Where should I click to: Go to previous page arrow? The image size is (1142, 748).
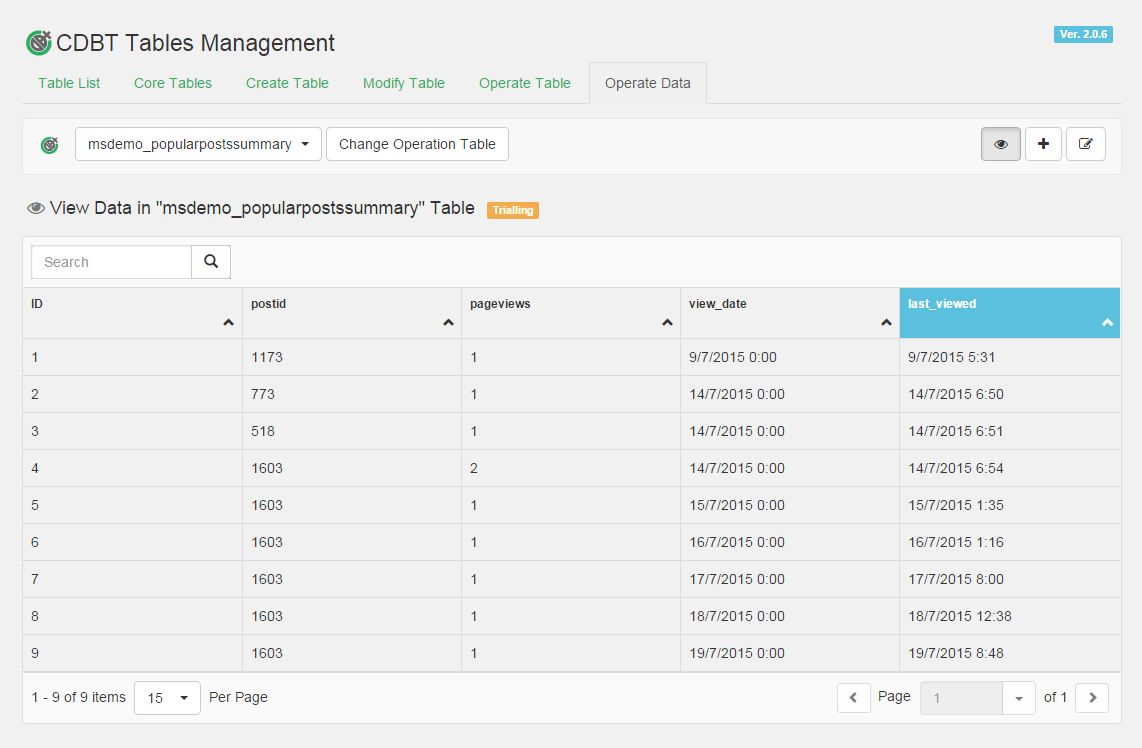click(x=853, y=697)
